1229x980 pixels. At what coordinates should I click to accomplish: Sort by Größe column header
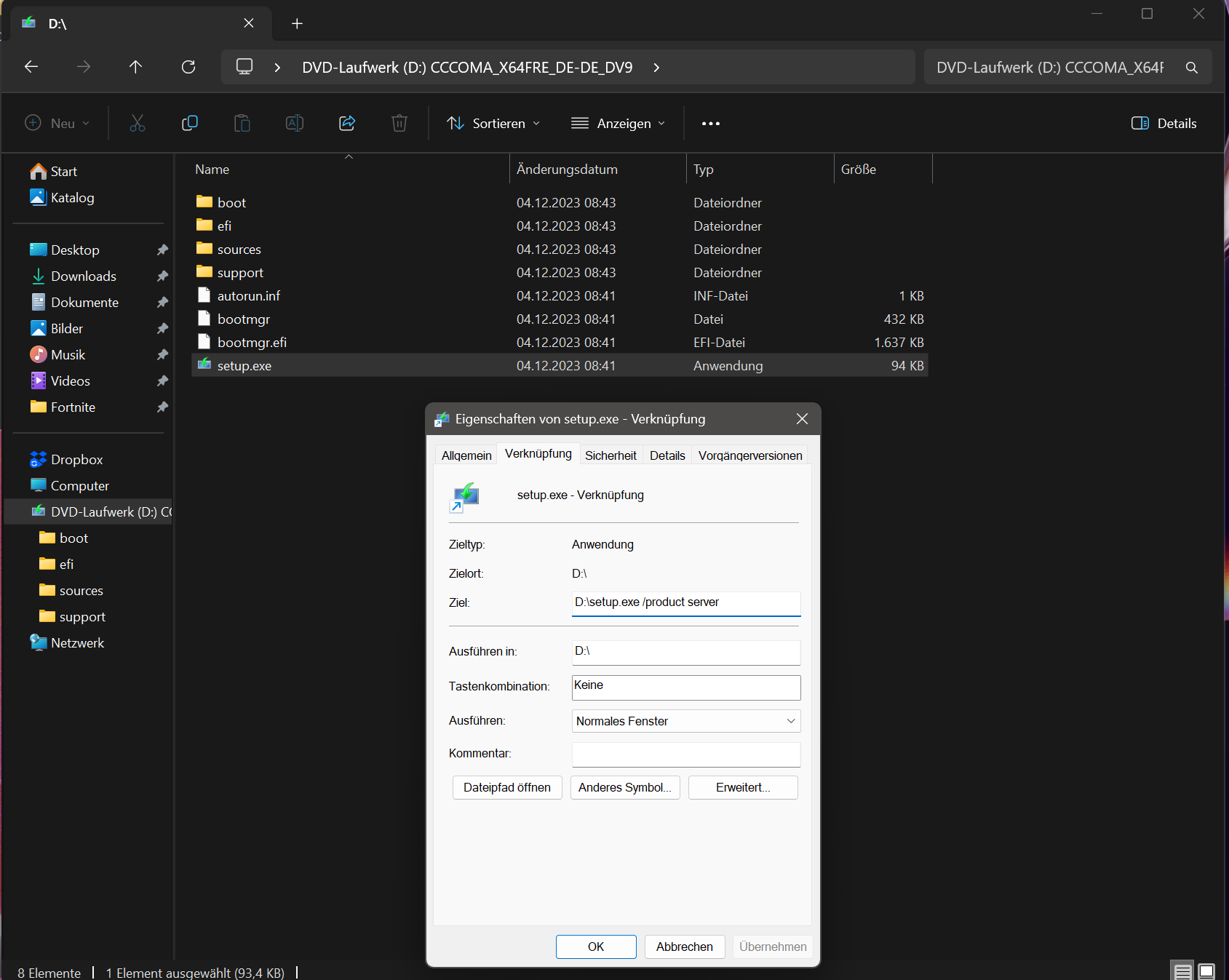(883, 170)
